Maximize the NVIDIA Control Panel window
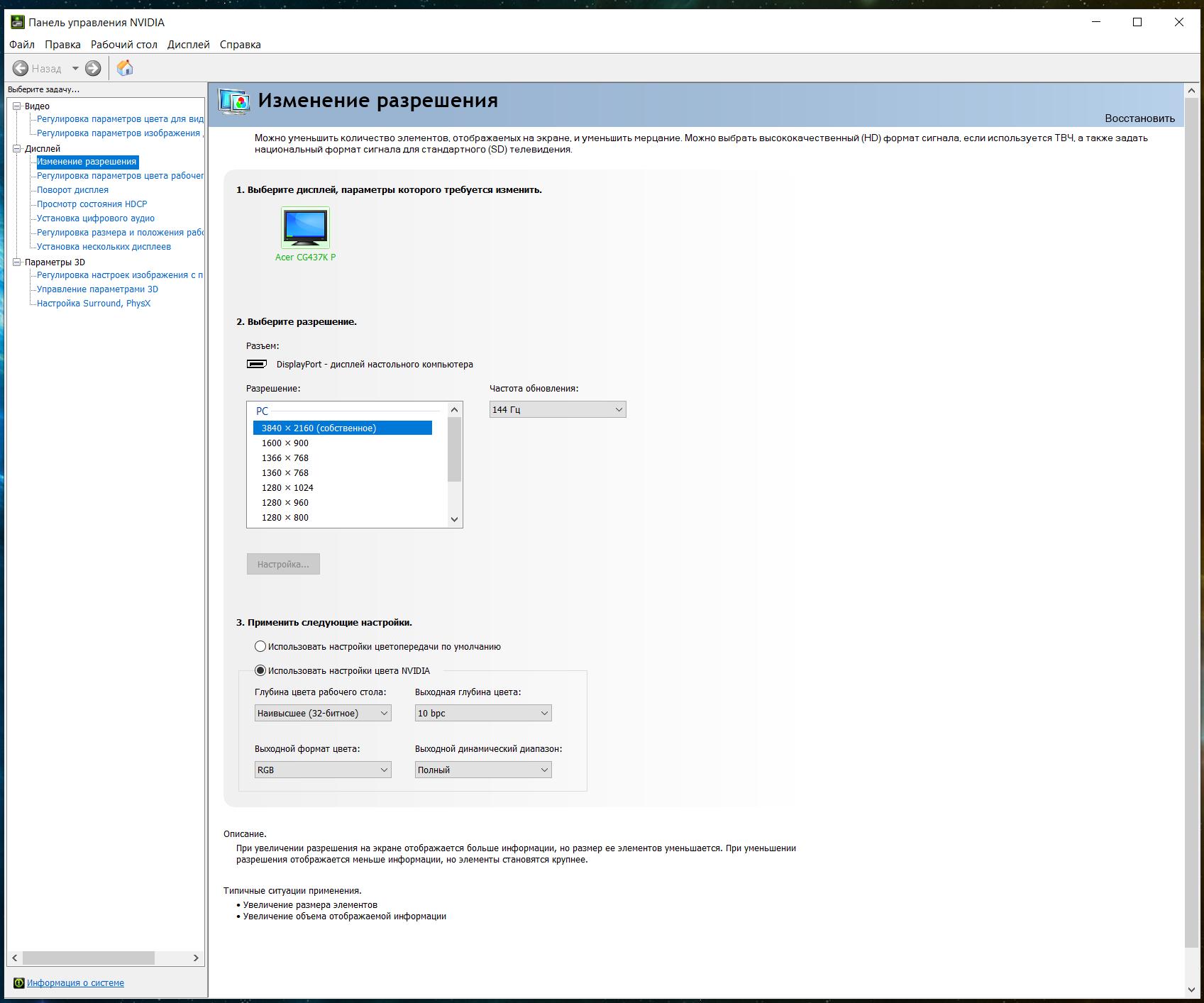This screenshot has height=1003, width=1204. pyautogui.click(x=1137, y=23)
